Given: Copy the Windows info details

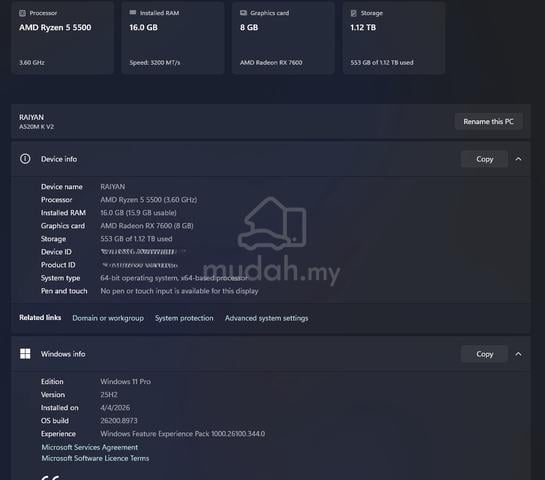Looking at the screenshot, I should point(485,354).
